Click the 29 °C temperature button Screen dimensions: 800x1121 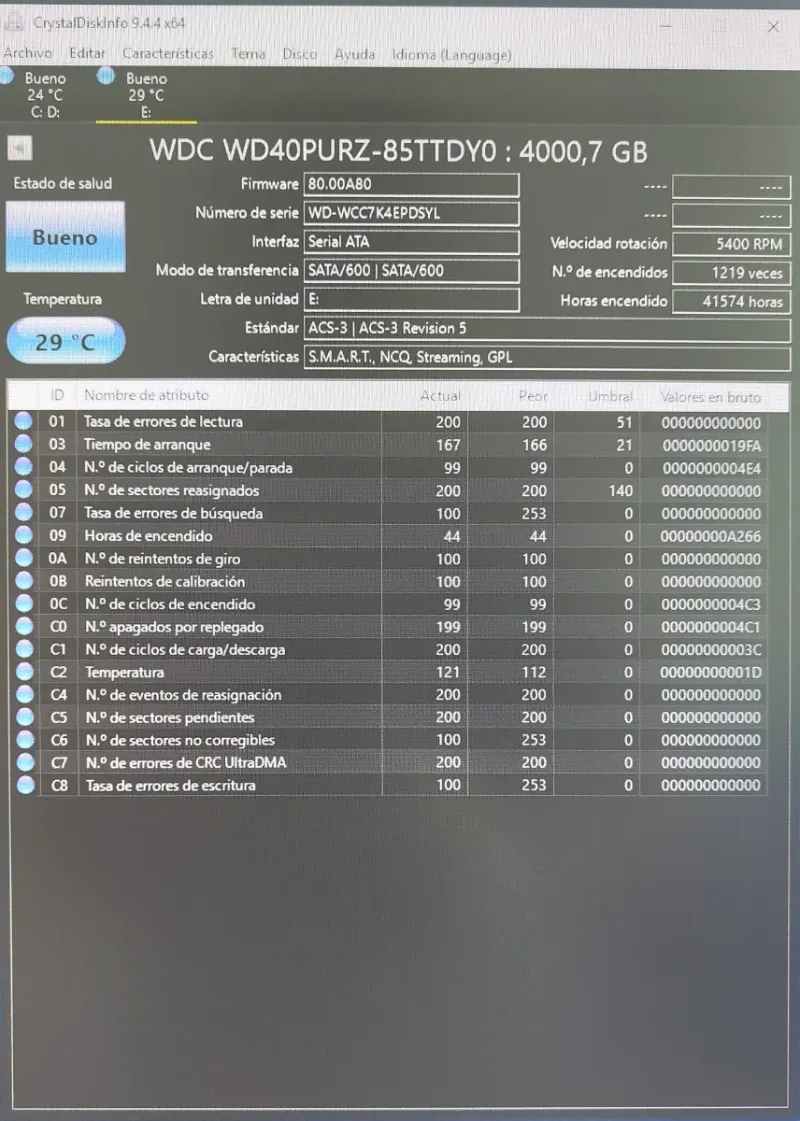(x=65, y=341)
